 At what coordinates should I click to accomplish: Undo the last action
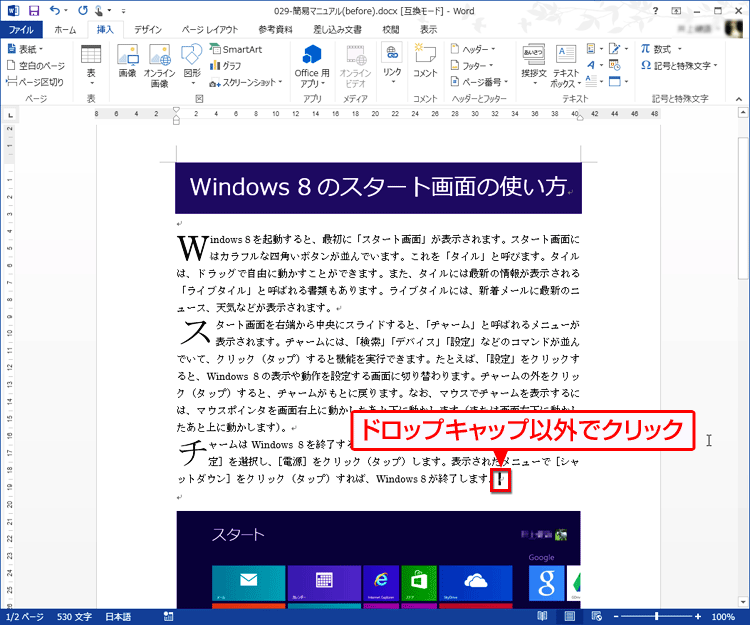click(x=55, y=11)
